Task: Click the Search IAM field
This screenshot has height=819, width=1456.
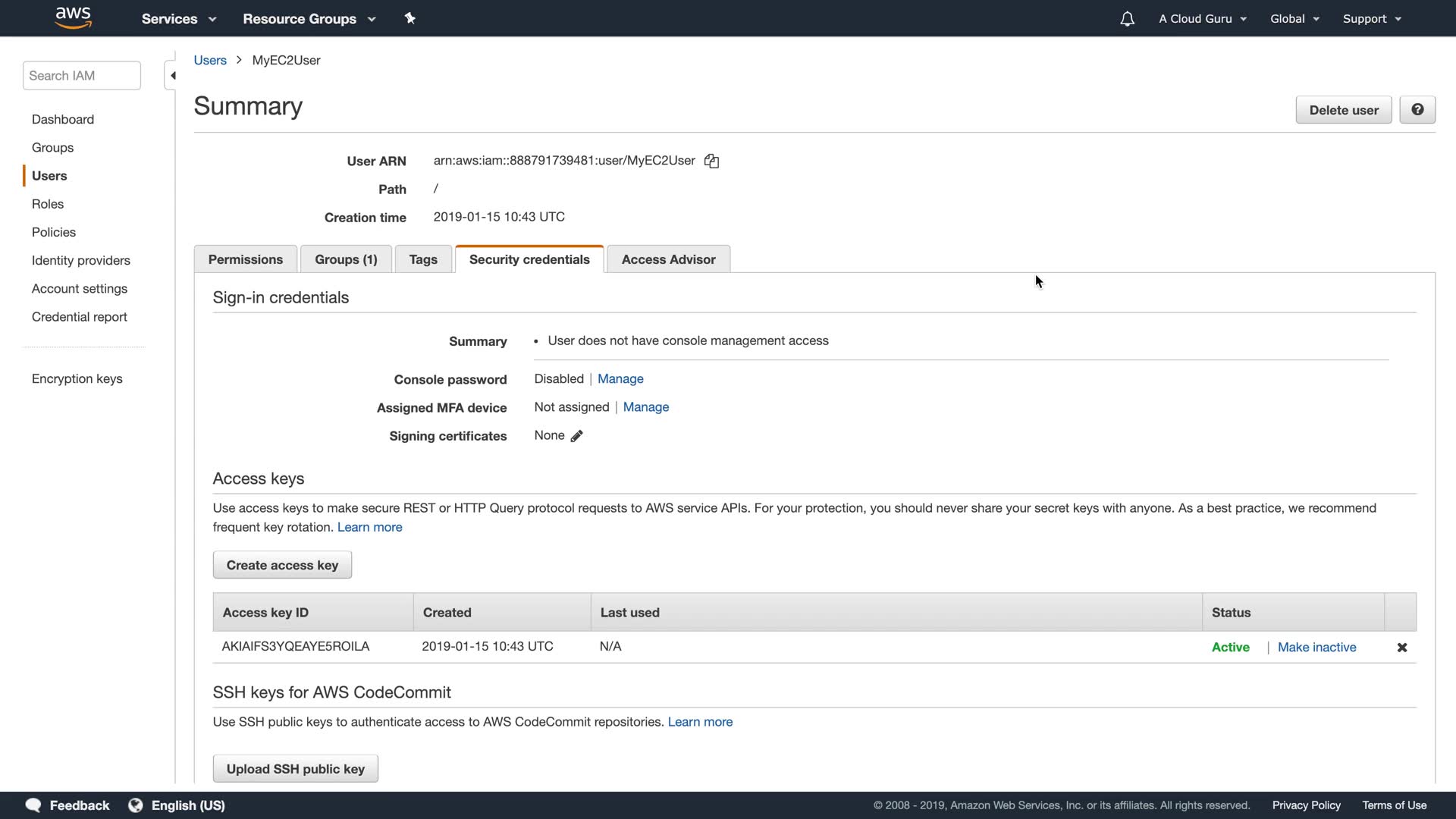Action: click(x=81, y=76)
